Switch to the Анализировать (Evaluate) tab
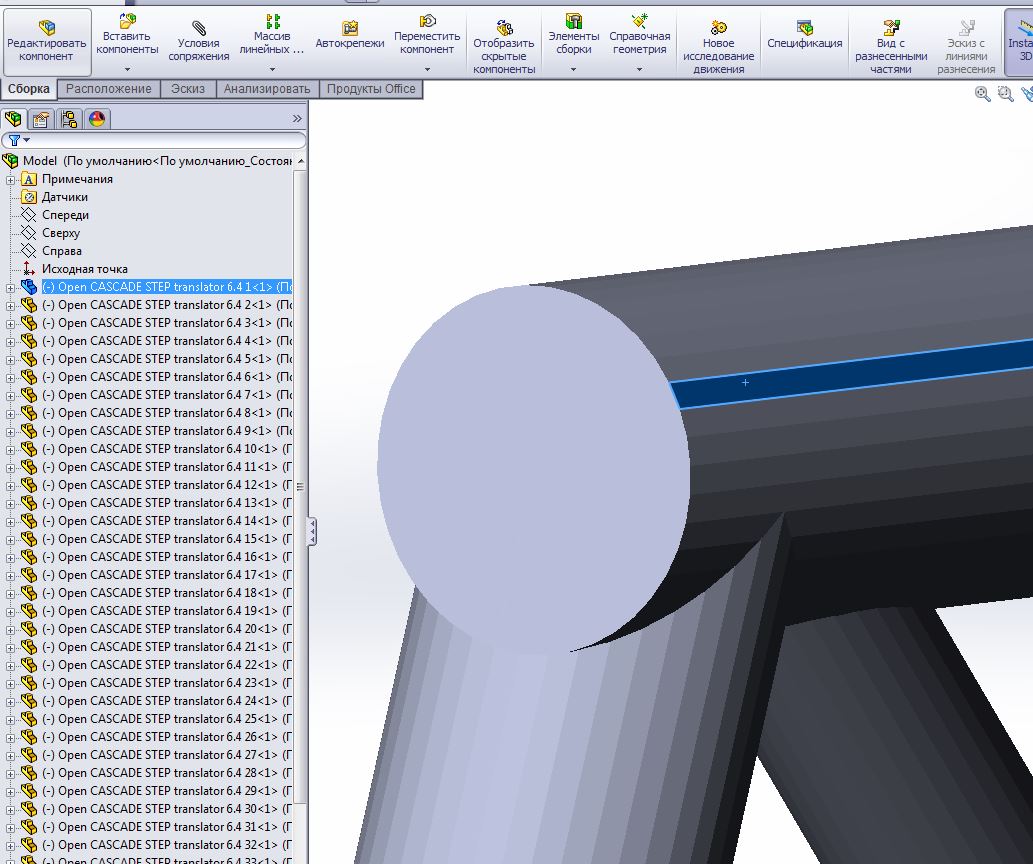Viewport: 1033px width, 864px height. 266,89
